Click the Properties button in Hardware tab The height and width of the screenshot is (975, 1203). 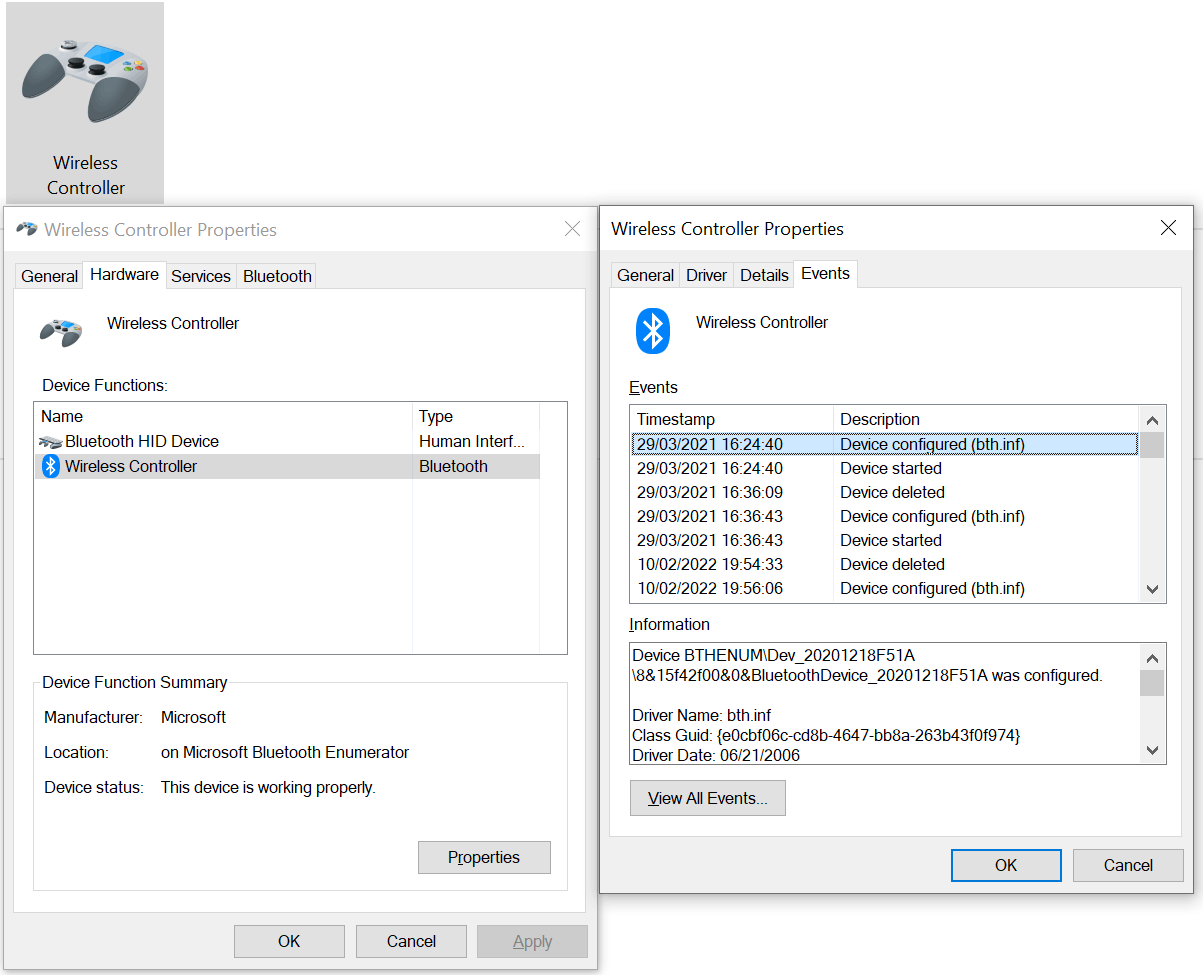484,857
